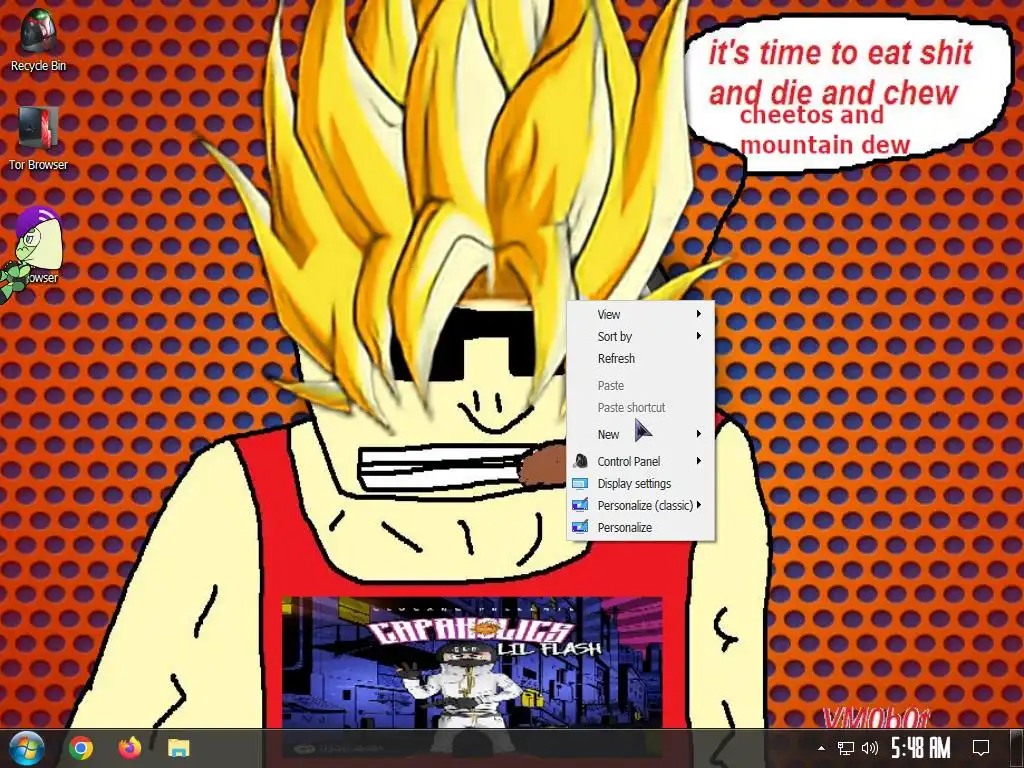The height and width of the screenshot is (768, 1024).
Task: Expand the arrow next to New
Action: coord(699,434)
